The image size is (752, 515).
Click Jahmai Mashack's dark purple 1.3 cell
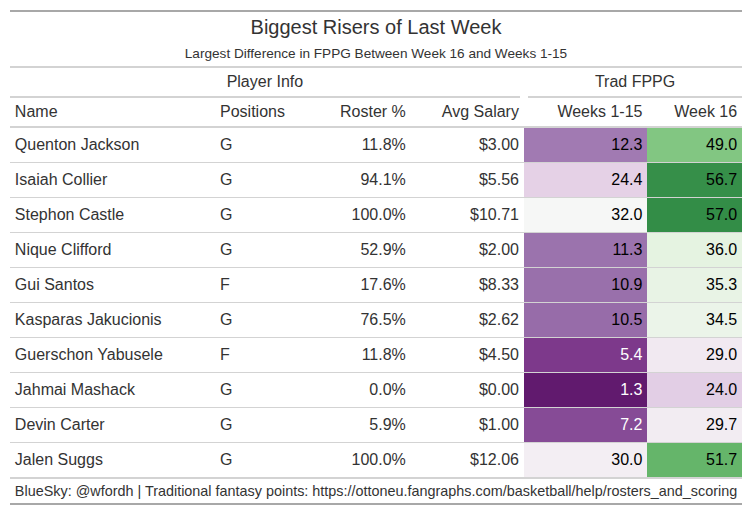[x=586, y=390]
